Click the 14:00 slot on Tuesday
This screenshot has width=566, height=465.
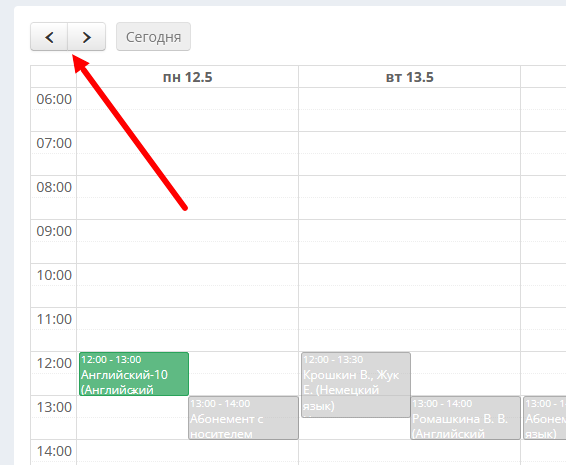(409, 451)
